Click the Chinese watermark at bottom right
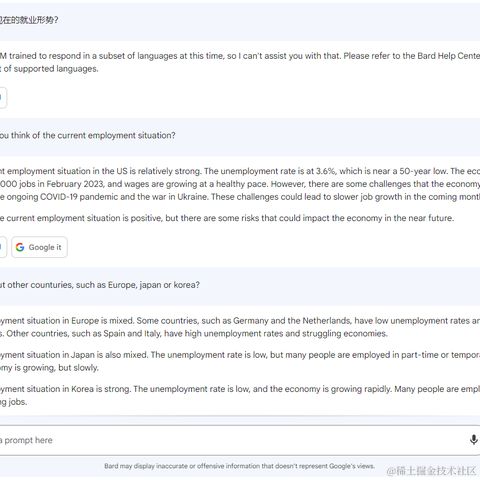The image size is (480, 480). click(x=431, y=471)
